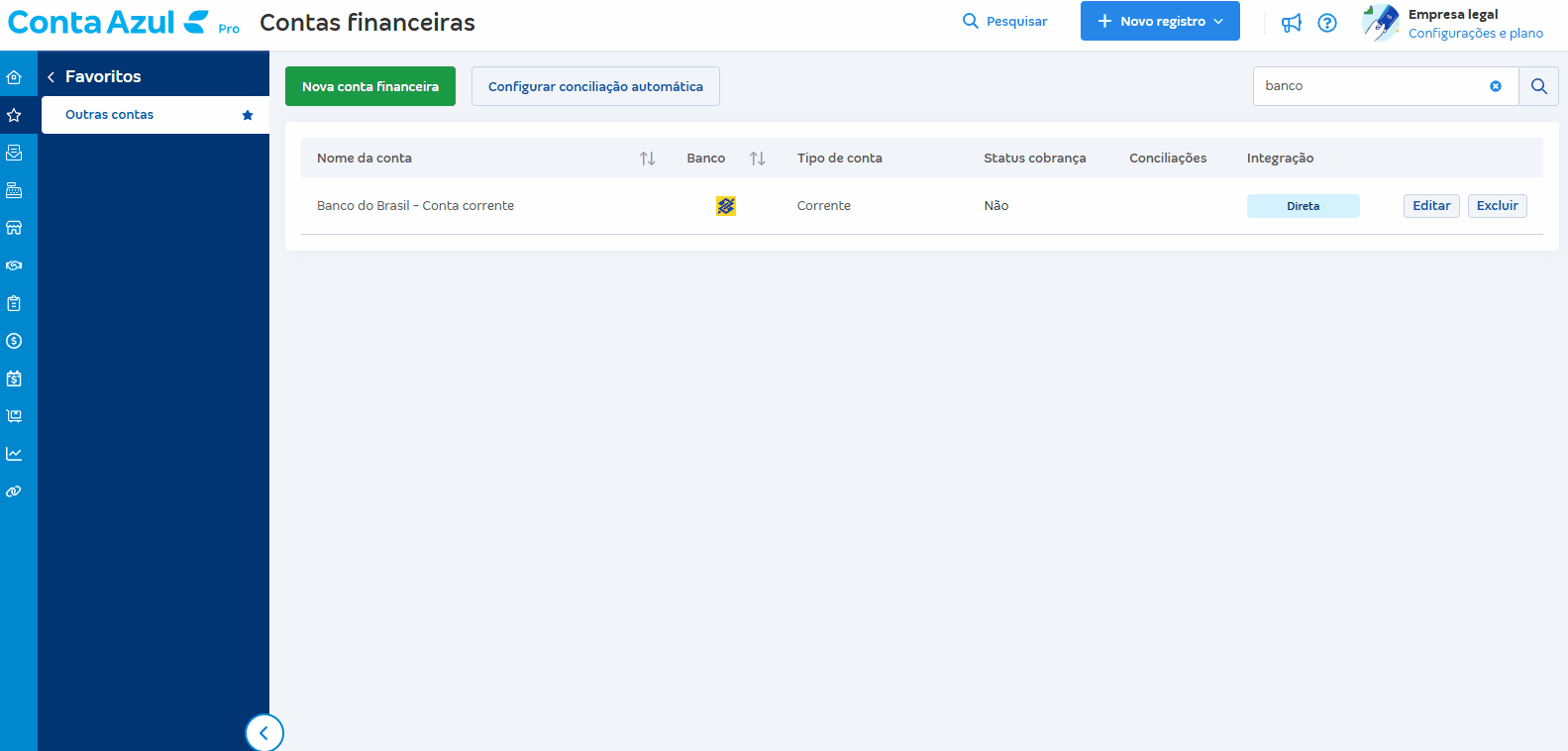The image size is (1568, 751).
Task: Click Nova conta financeira button
Action: point(369,86)
